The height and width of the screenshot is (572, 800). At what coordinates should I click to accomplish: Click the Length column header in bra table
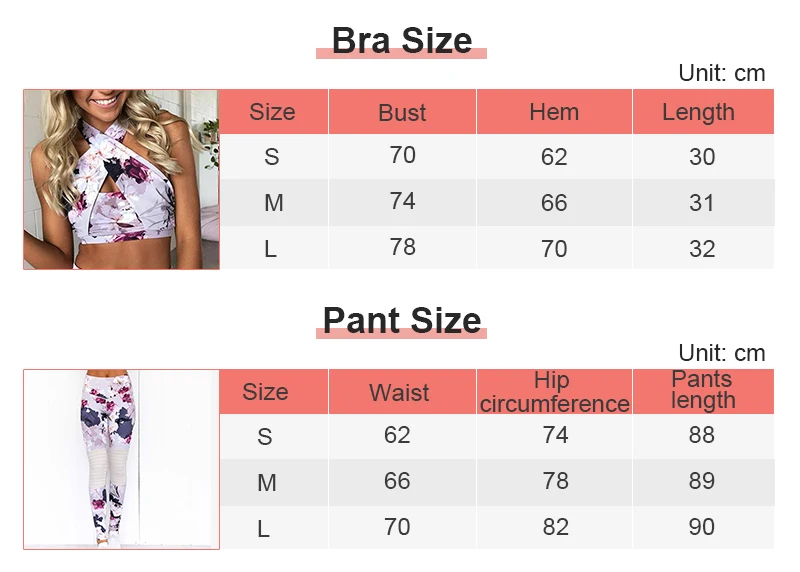[x=704, y=112]
